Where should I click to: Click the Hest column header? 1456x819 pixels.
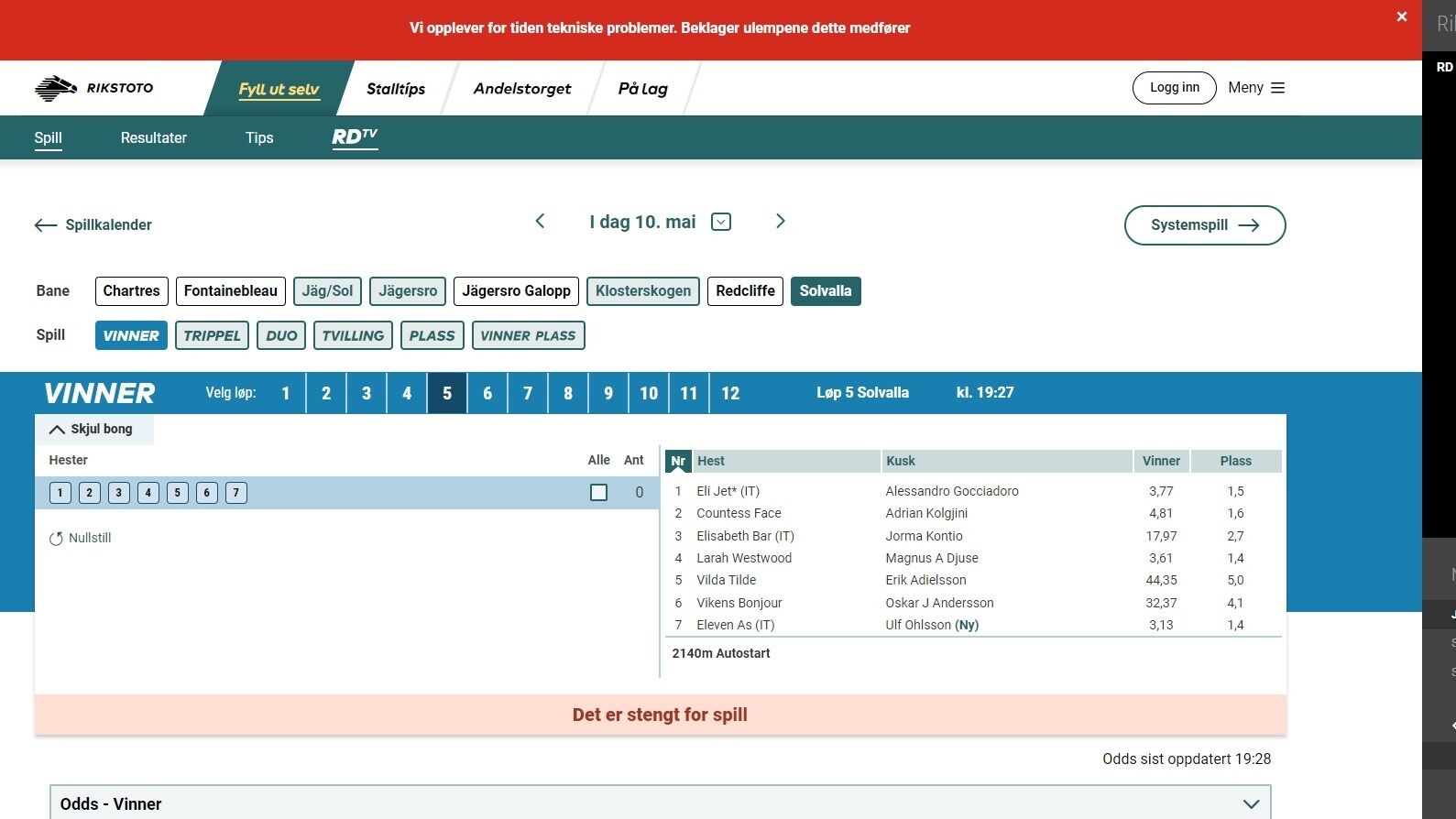tap(786, 461)
